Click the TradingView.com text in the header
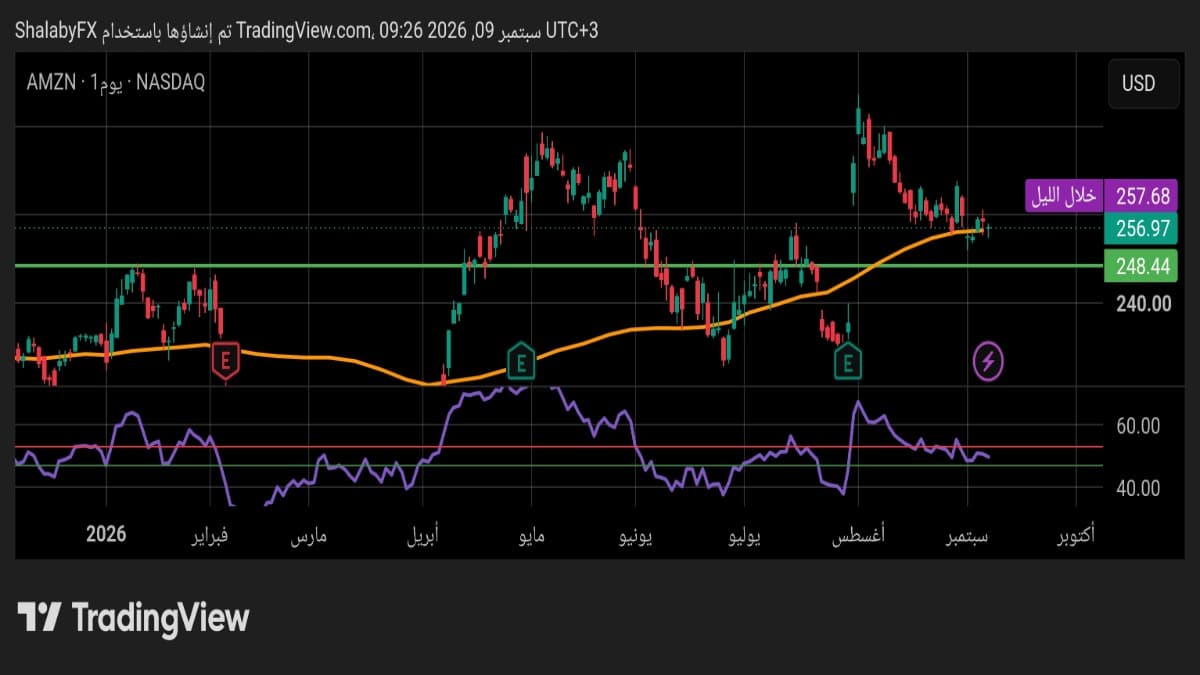 (x=305, y=30)
